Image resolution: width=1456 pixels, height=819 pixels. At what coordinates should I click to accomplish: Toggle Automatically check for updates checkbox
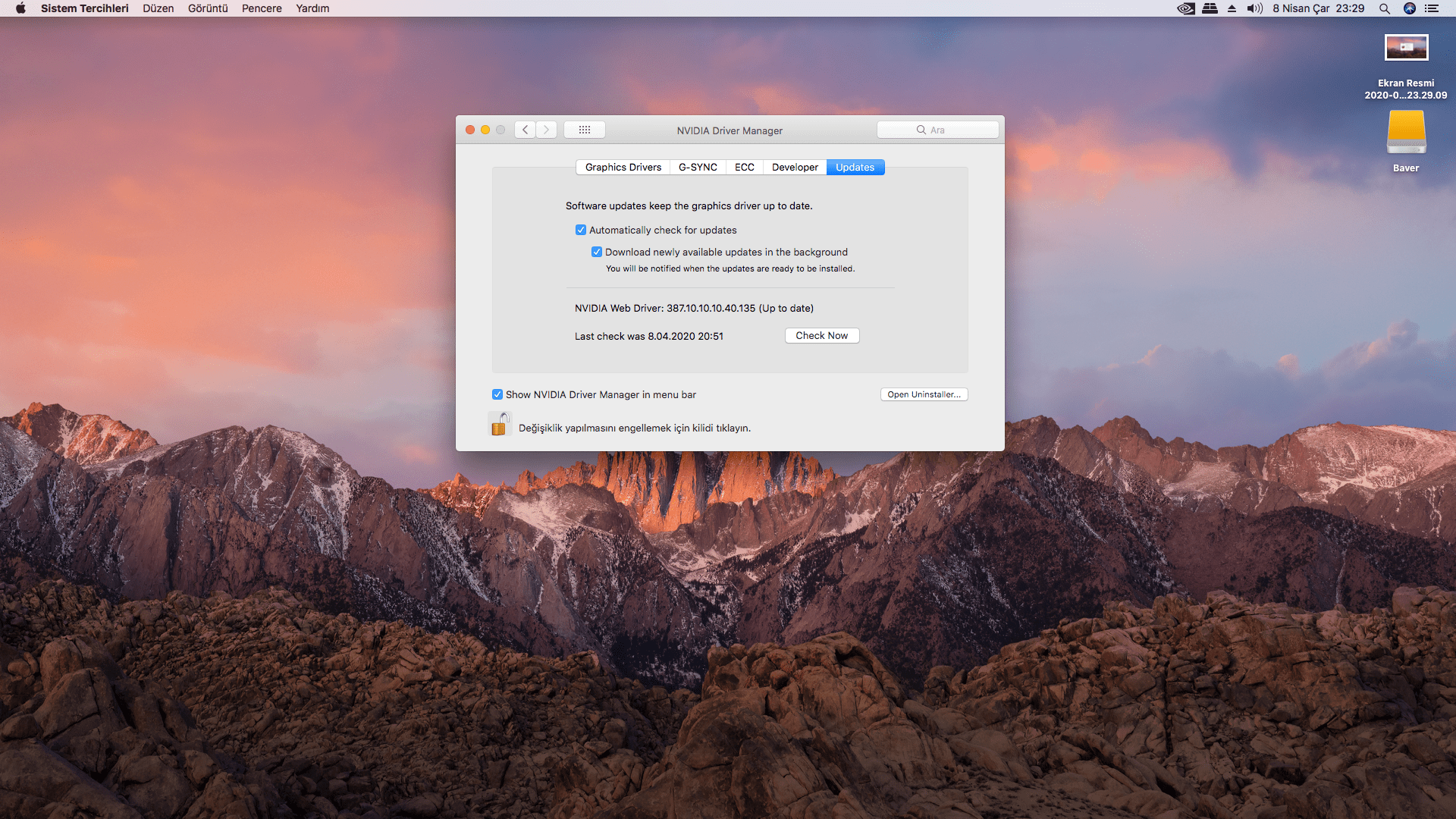(x=581, y=230)
